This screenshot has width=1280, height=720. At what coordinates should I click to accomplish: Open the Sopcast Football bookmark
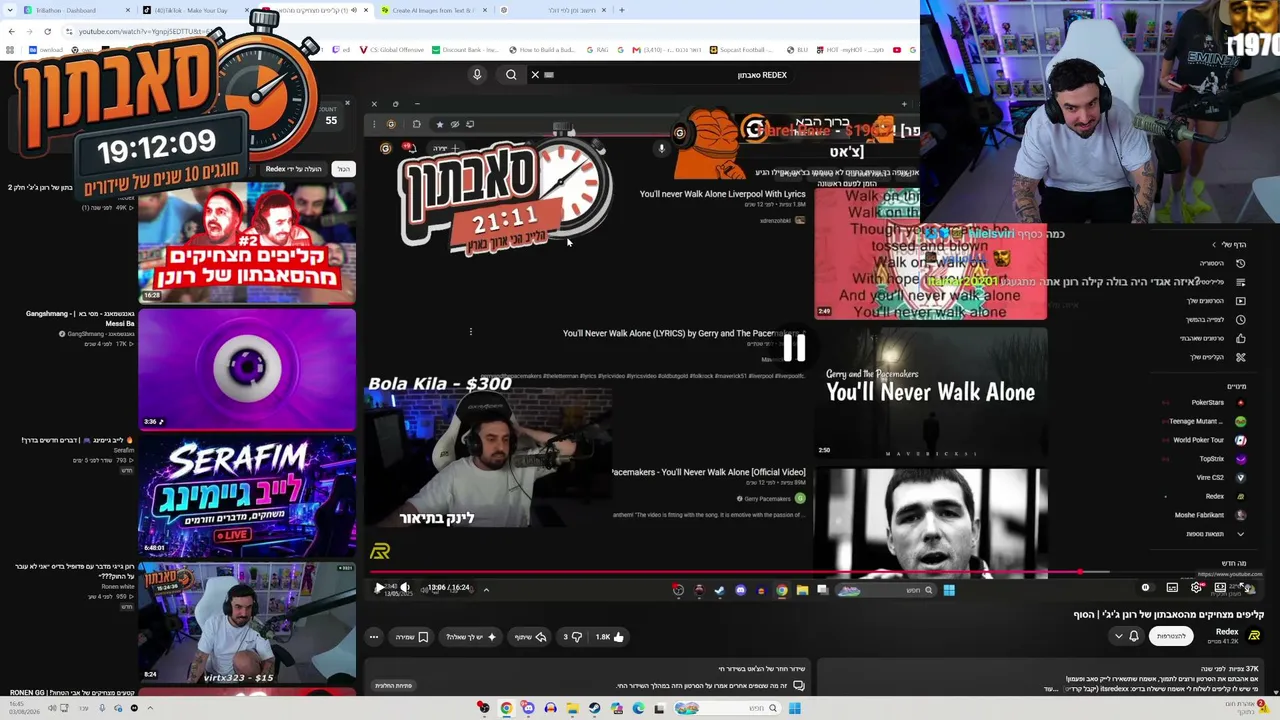point(742,50)
